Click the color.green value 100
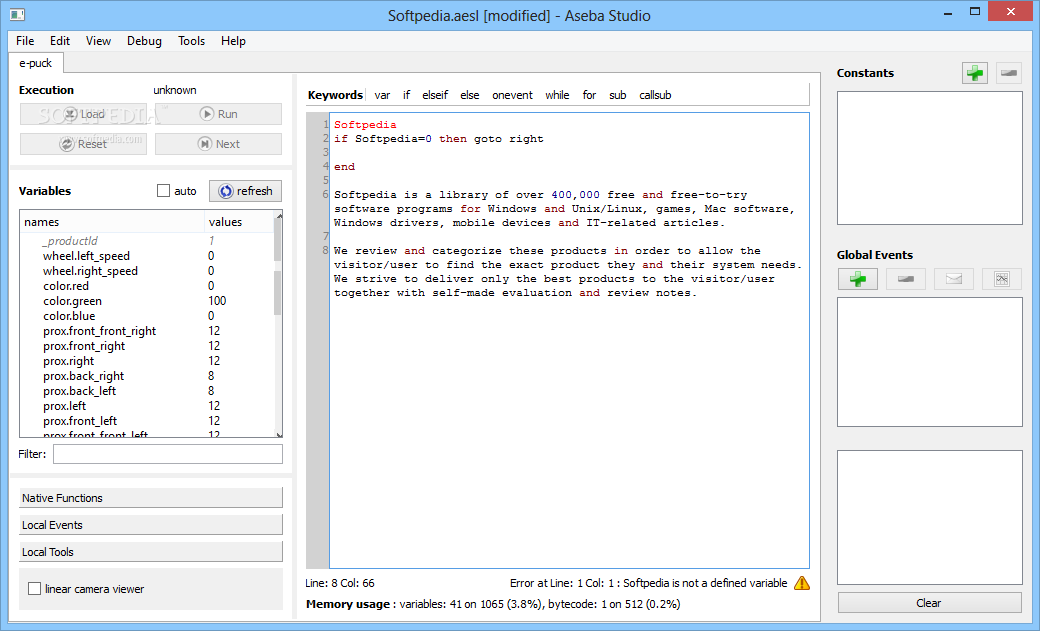The width and height of the screenshot is (1040, 631). [217, 301]
